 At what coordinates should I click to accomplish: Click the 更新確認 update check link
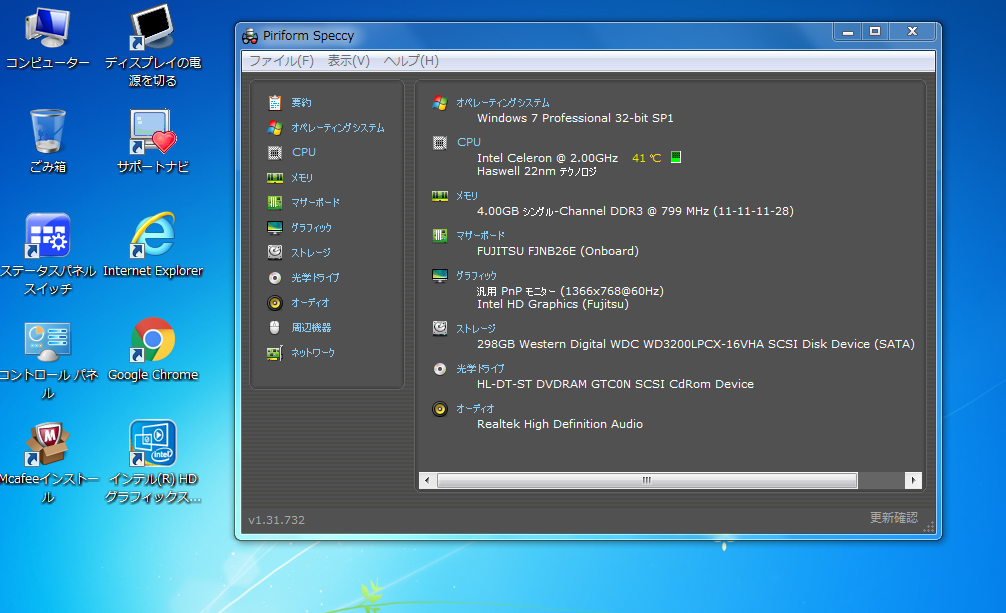pos(893,517)
